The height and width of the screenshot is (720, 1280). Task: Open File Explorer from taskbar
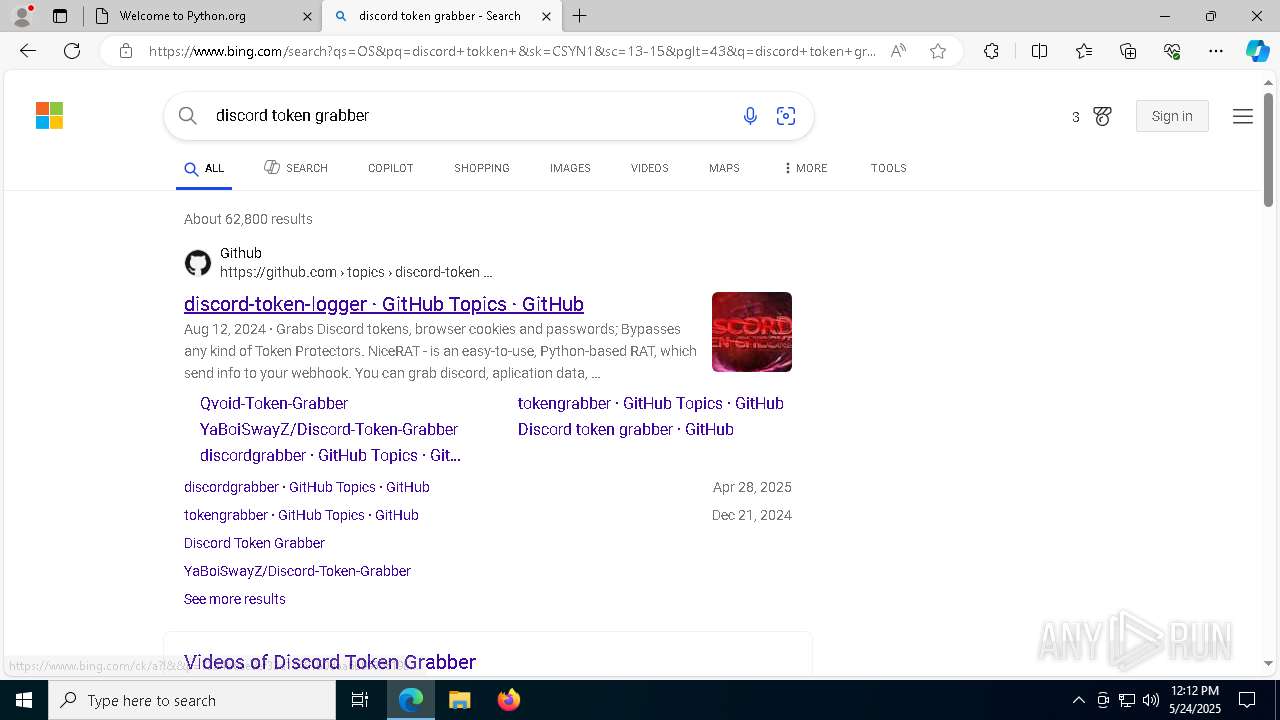pos(459,700)
